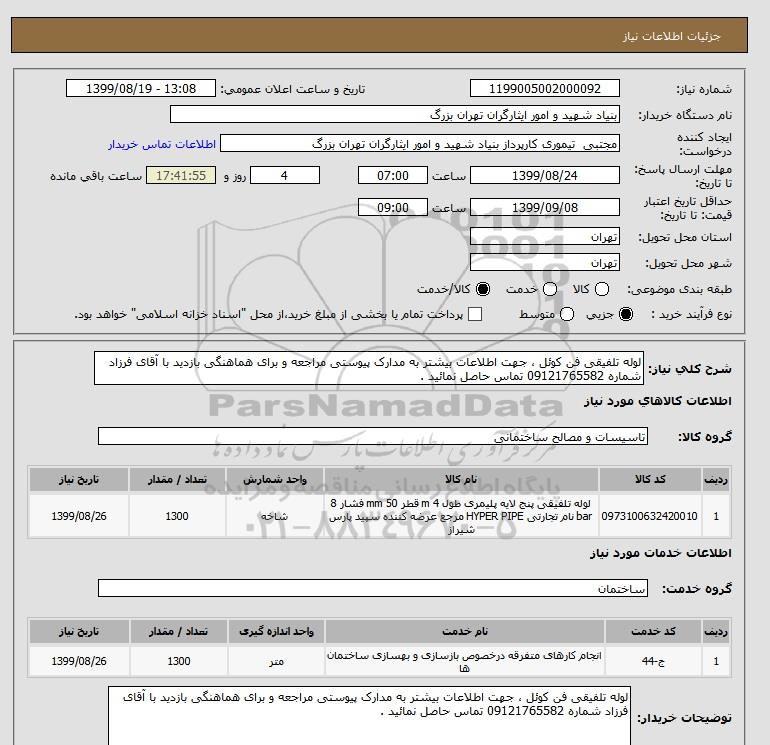Click the توضیحات خریدار text area
This screenshot has height=745, width=770.
click(x=369, y=716)
